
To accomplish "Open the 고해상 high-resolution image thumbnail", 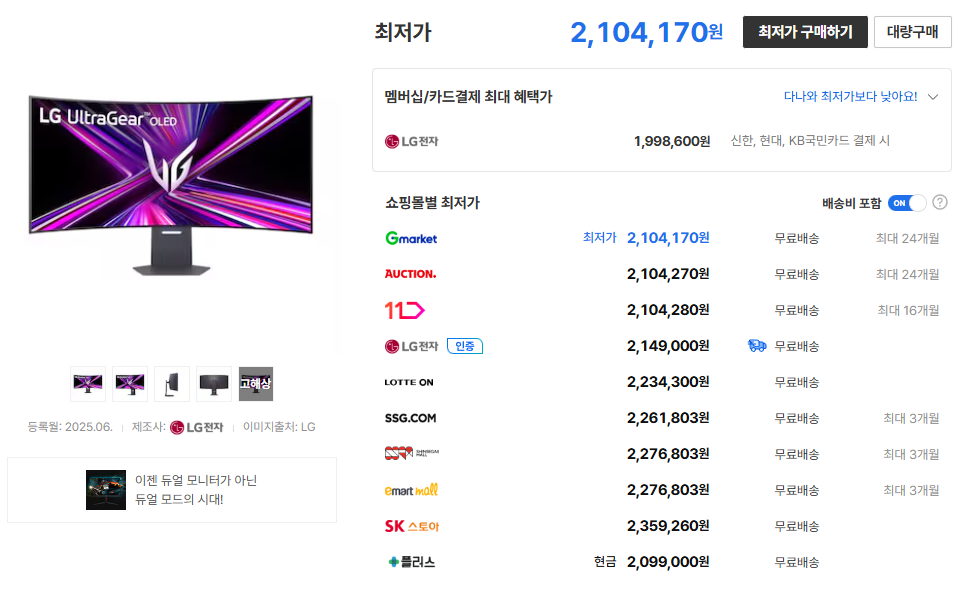I will (256, 383).
